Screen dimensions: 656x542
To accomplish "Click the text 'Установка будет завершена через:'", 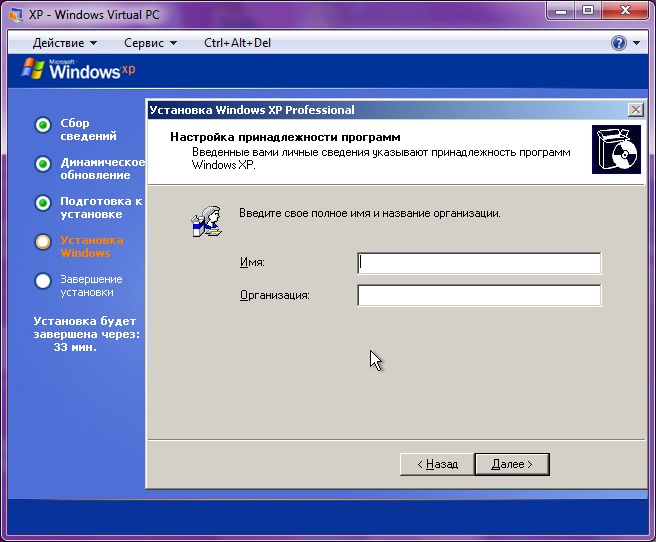I will pyautogui.click(x=87, y=327).
